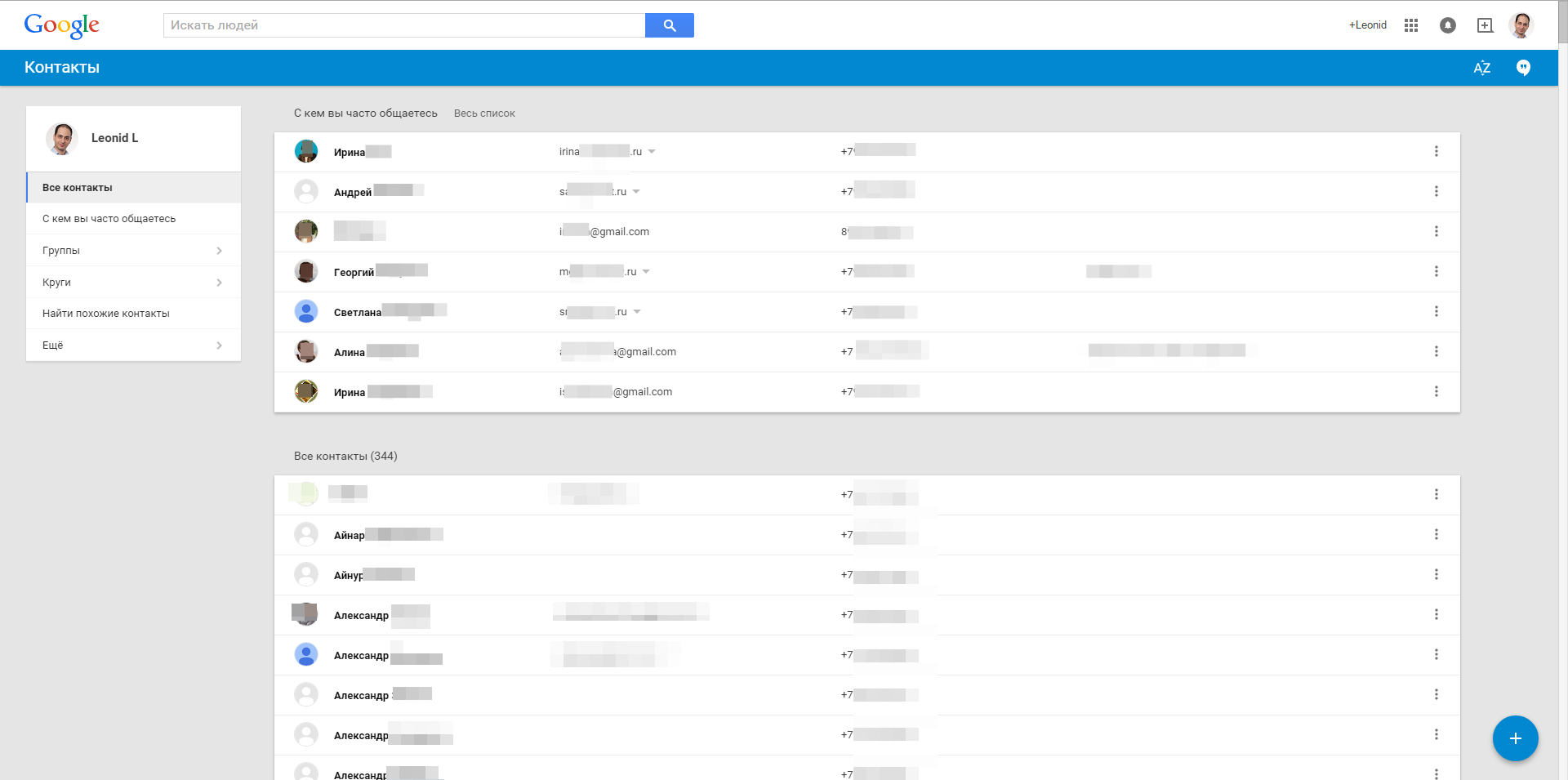1568x780 pixels.
Task: Click the Google+ share icon
Action: click(1486, 25)
